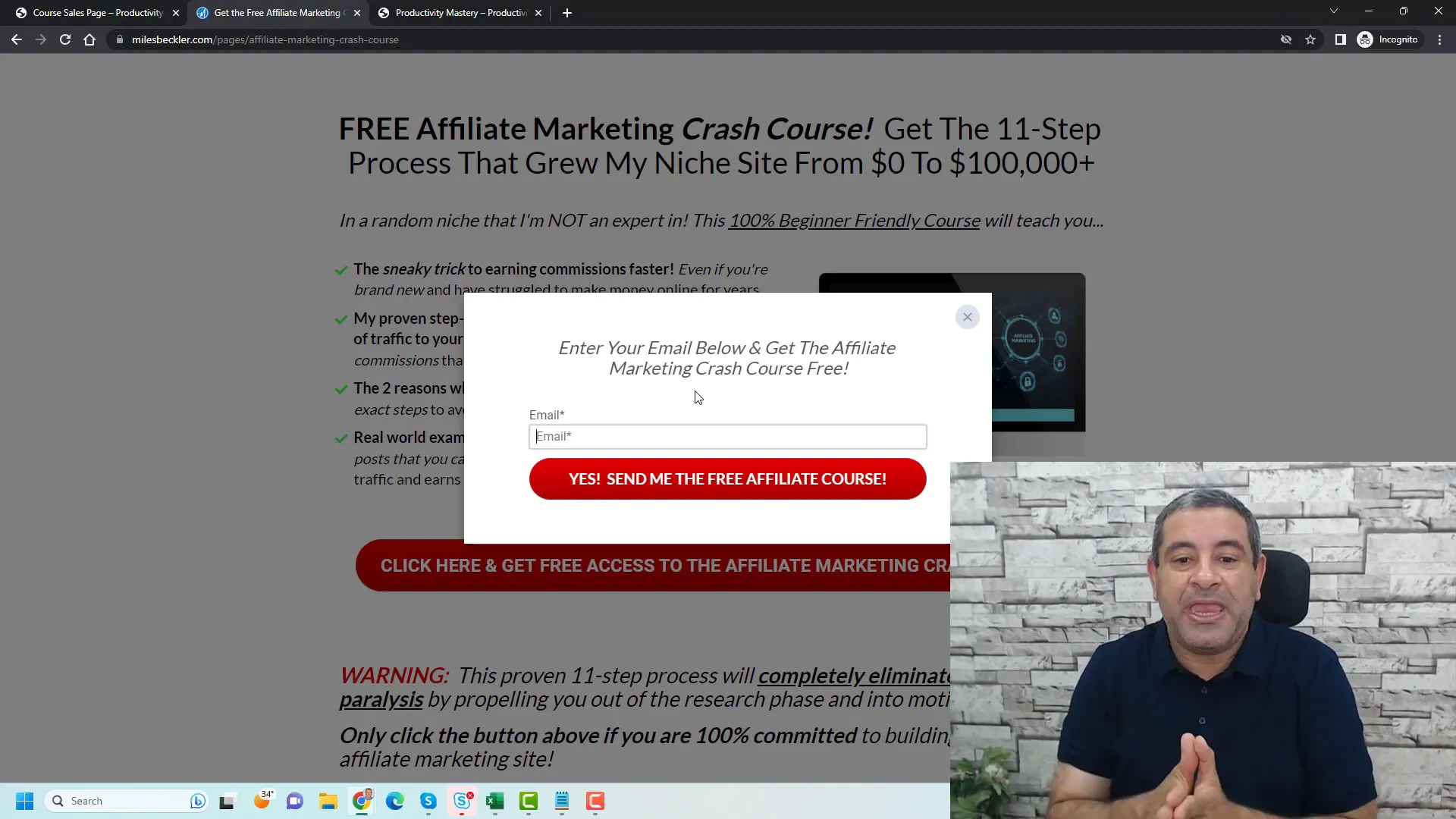Screen dimensions: 1456x819
Task: Click the new tab plus button
Action: [x=567, y=12]
